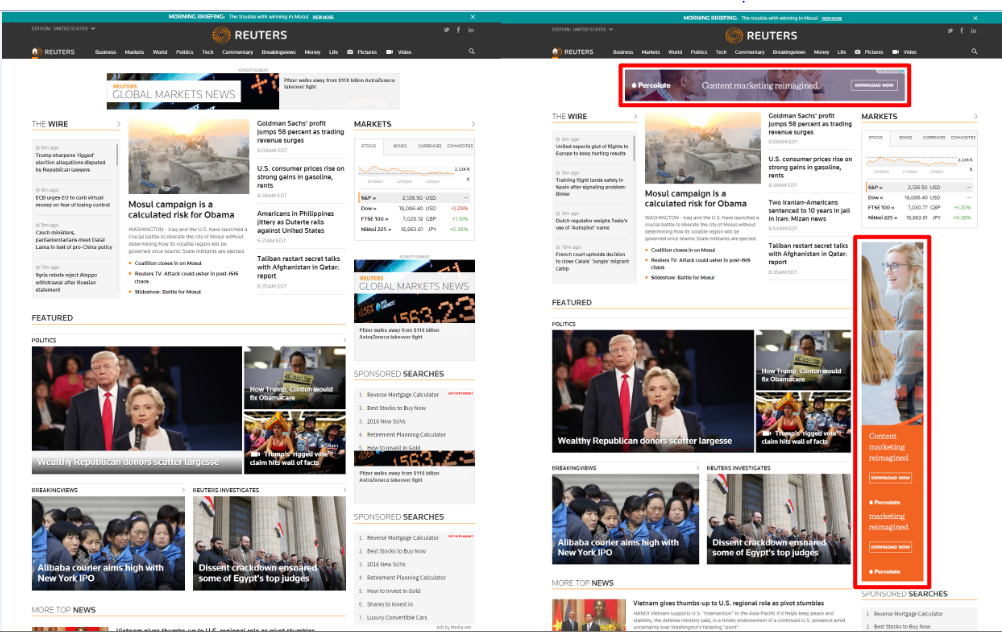Click the Dow row in left page Markets
1002x632 pixels.
coord(414,208)
